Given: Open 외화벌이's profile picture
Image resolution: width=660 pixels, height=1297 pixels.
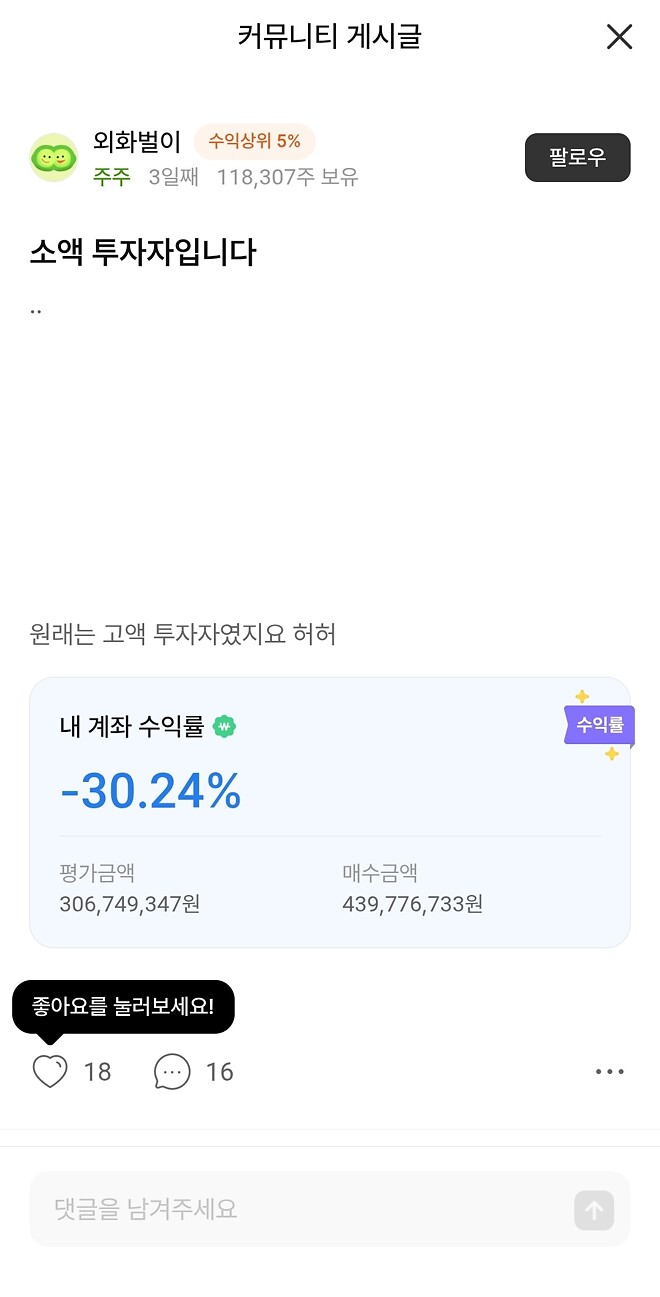Looking at the screenshot, I should pyautogui.click(x=54, y=157).
